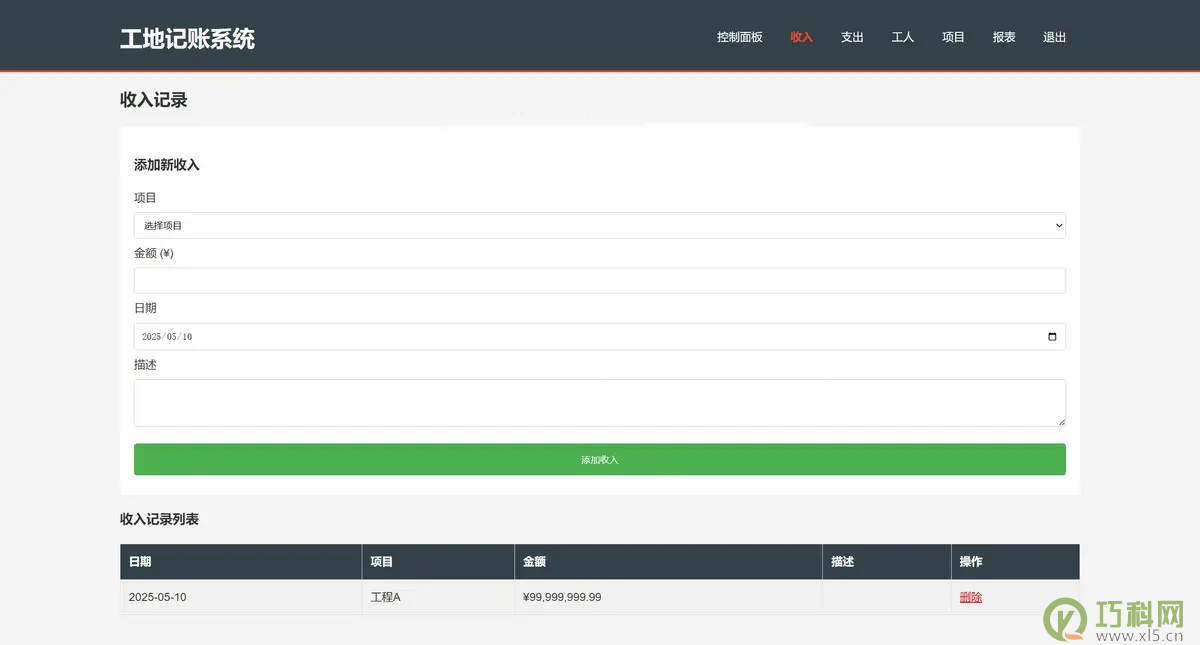Select the 工程A project cell
Image resolution: width=1200 pixels, height=645 pixels.
tap(438, 597)
